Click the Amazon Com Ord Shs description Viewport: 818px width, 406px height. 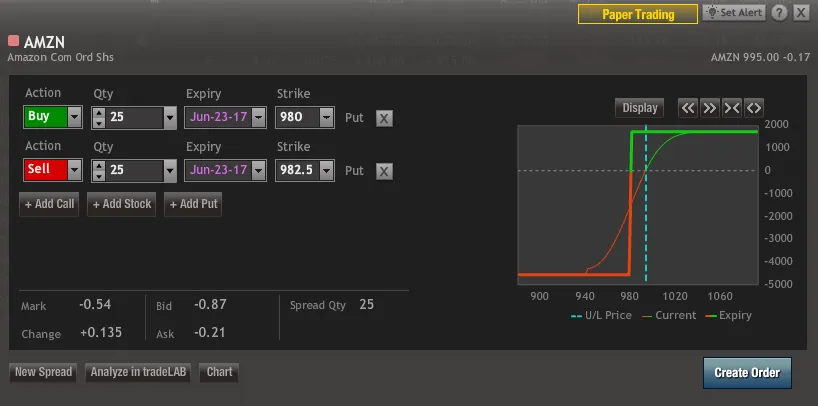pyautogui.click(x=61, y=57)
